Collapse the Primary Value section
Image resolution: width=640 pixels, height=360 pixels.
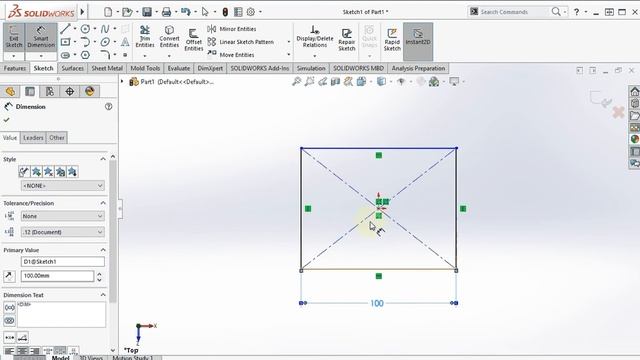tap(103, 250)
